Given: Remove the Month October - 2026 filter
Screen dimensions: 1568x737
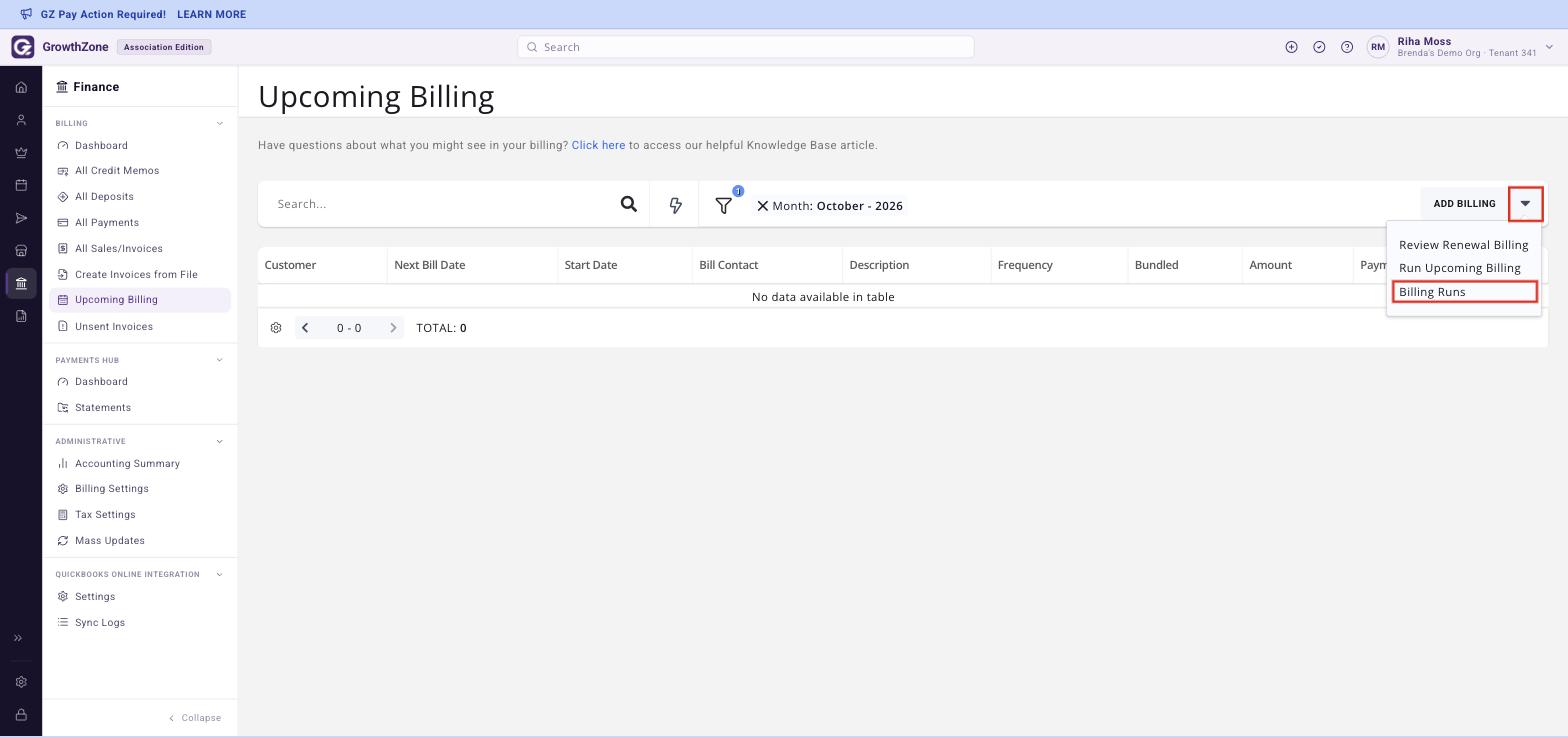Looking at the screenshot, I should (762, 206).
